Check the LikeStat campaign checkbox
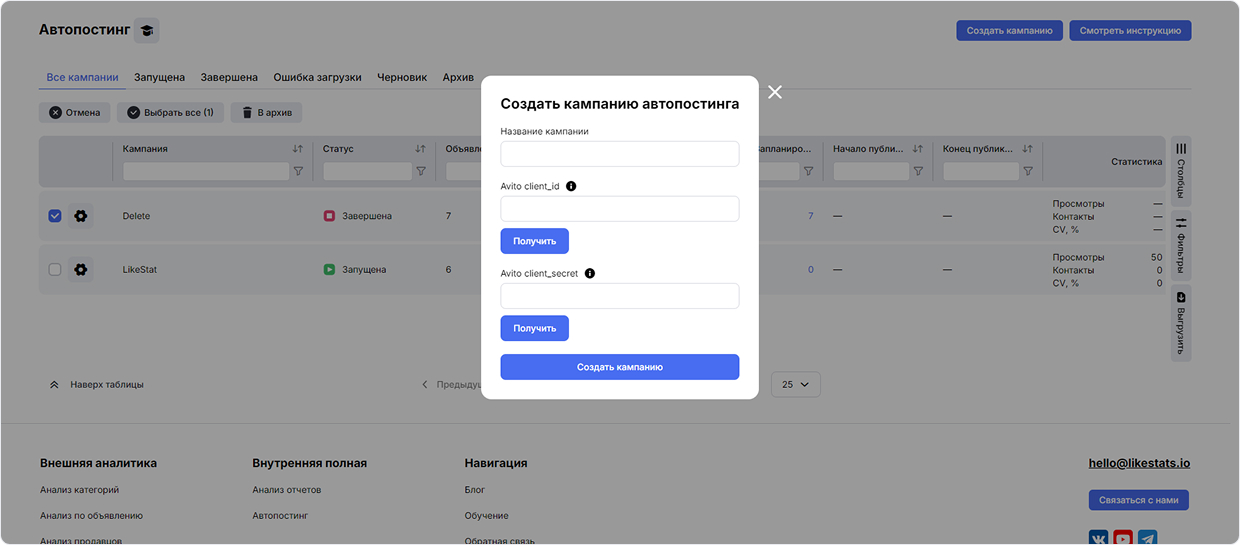The image size is (1240, 545). (x=55, y=269)
